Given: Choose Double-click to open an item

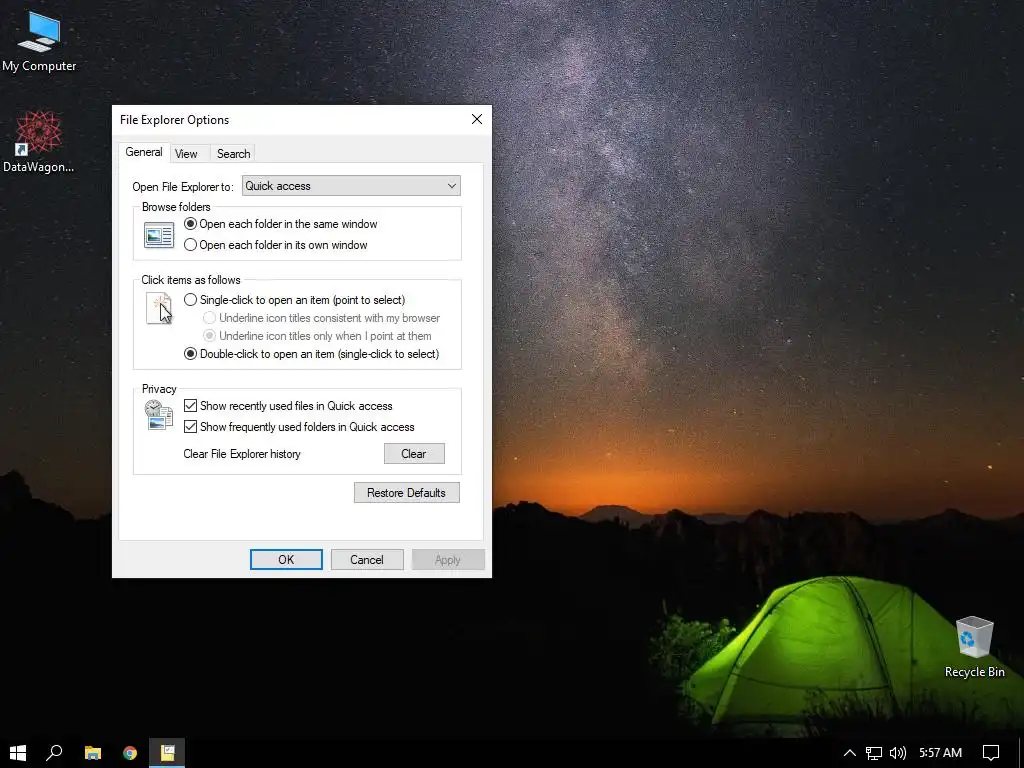Looking at the screenshot, I should pos(312,354).
